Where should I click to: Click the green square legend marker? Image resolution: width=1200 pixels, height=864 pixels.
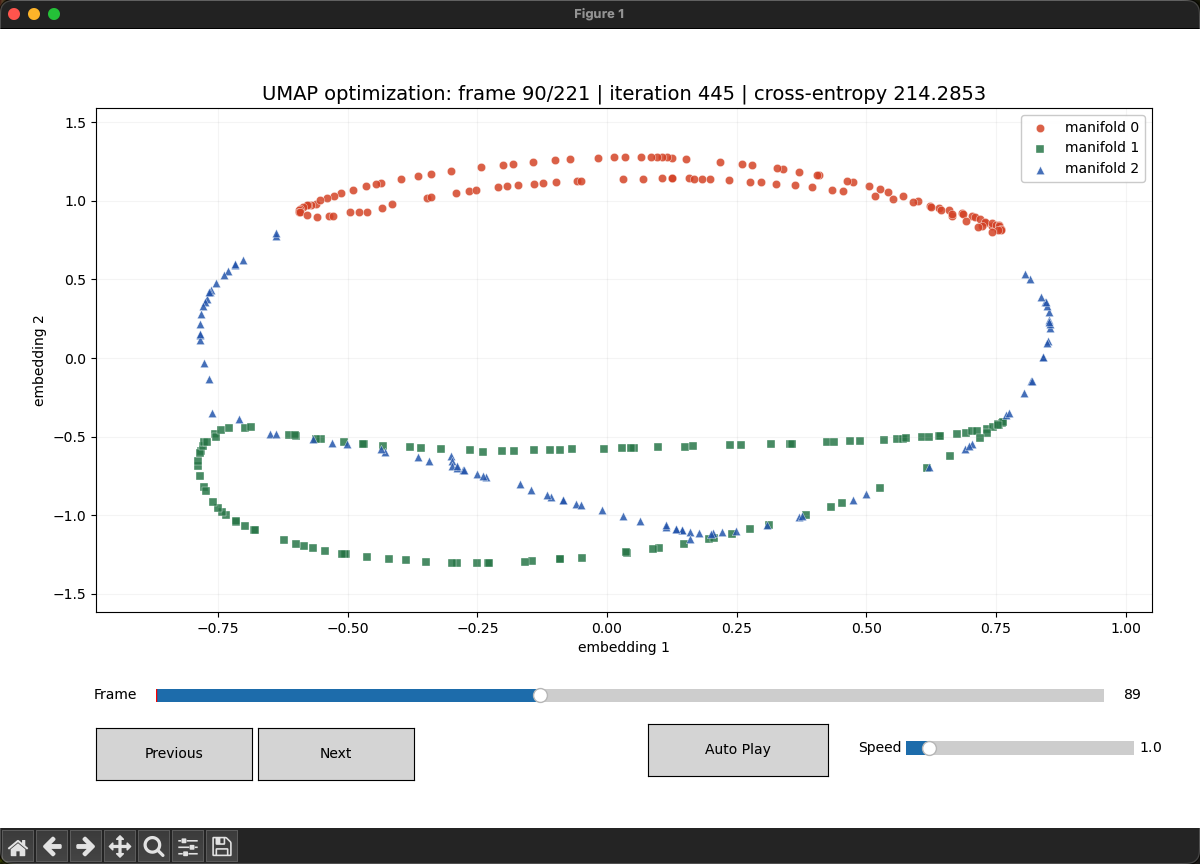click(x=1040, y=148)
